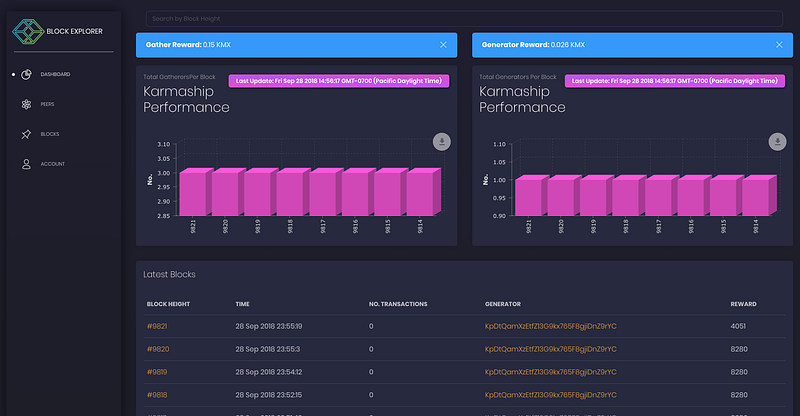Screen dimensions: 800x416
Task: Click the Search by Block Height field
Action: pos(464,19)
